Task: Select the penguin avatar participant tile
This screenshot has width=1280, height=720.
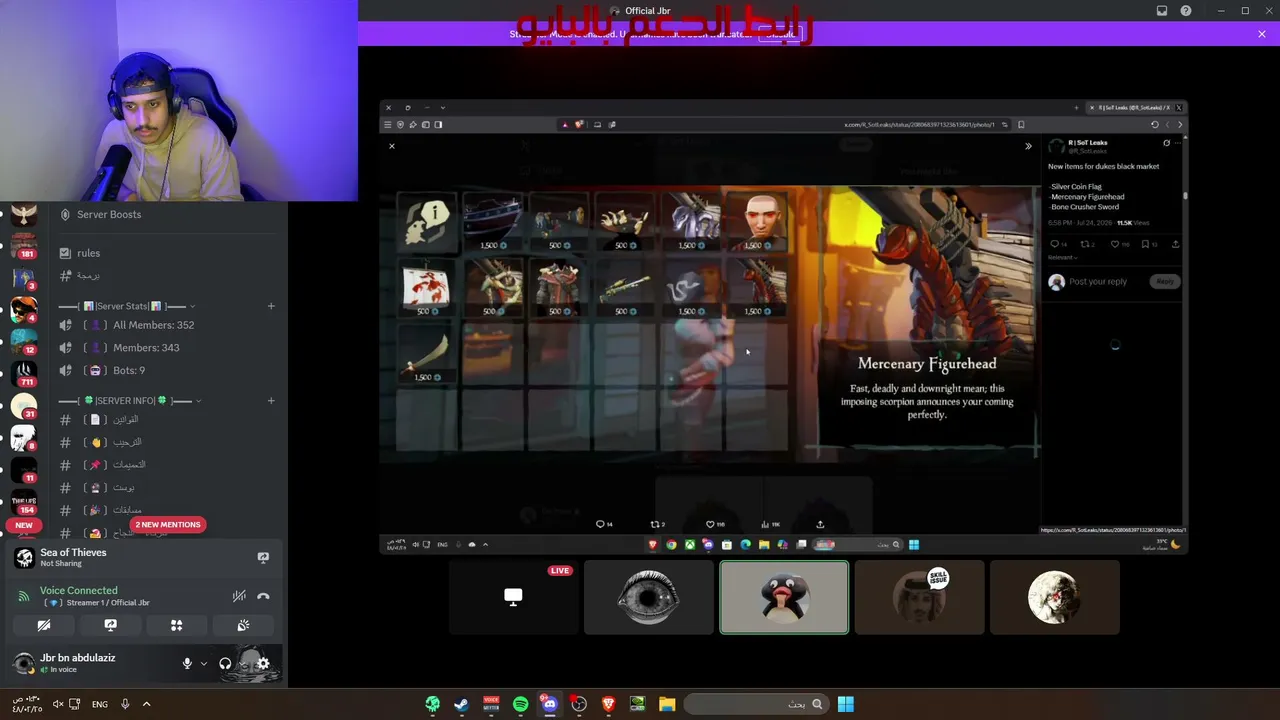Action: tap(784, 597)
